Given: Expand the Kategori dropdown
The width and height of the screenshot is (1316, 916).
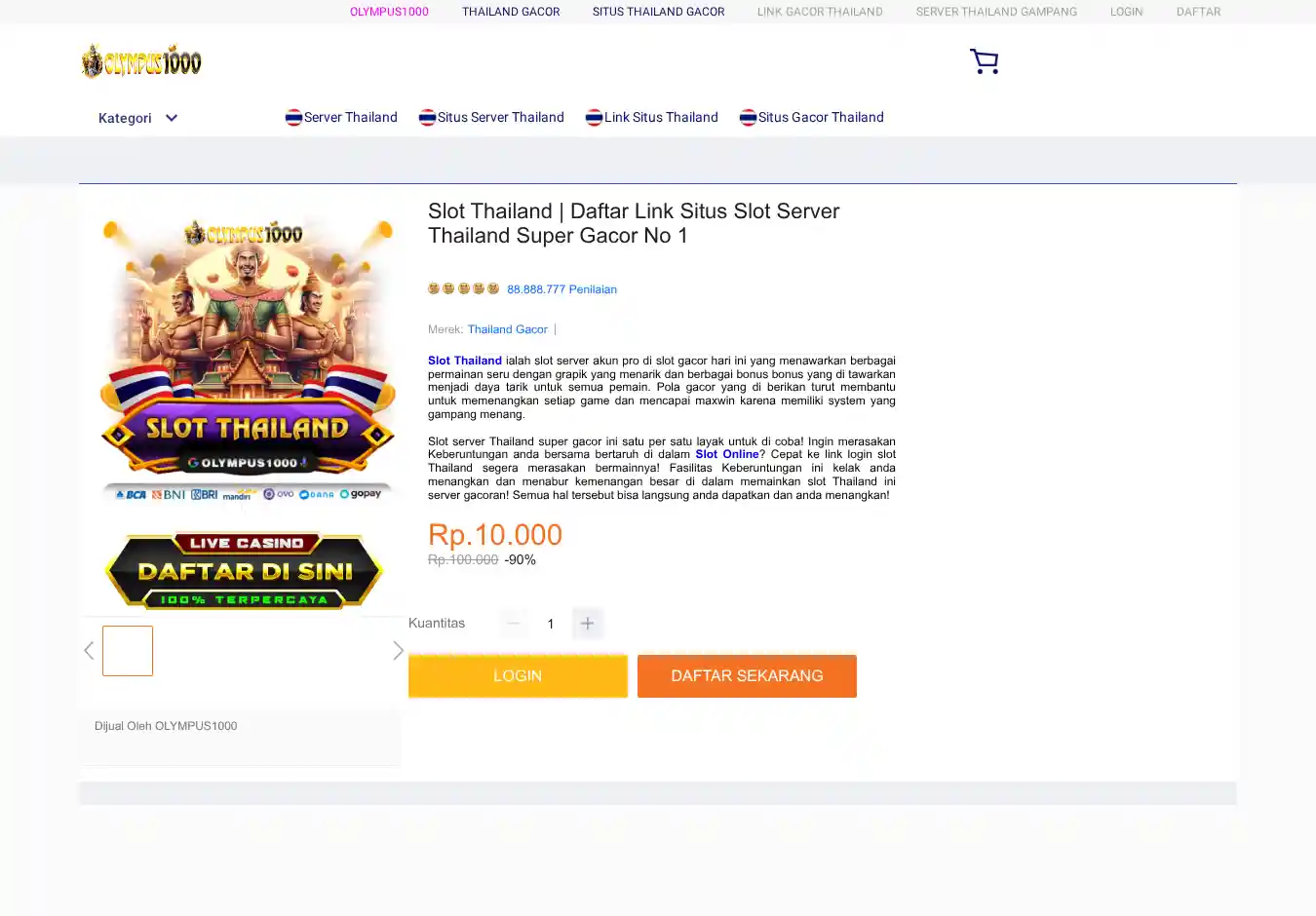Looking at the screenshot, I should coord(137,118).
